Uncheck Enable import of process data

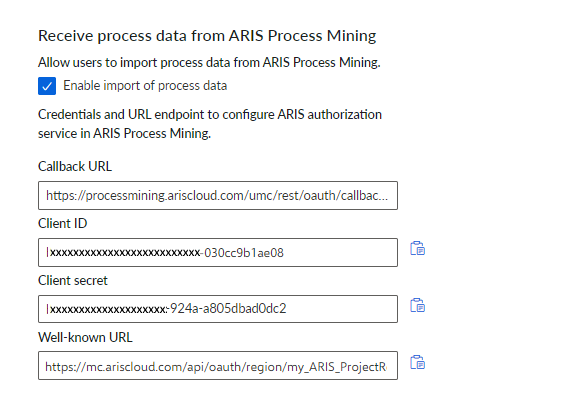click(x=47, y=86)
